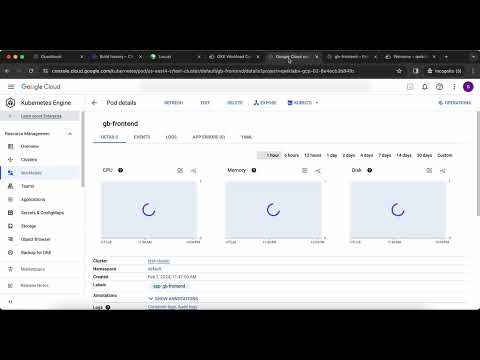Open the Logs row help icon
480x360 pixels.
tap(108, 307)
